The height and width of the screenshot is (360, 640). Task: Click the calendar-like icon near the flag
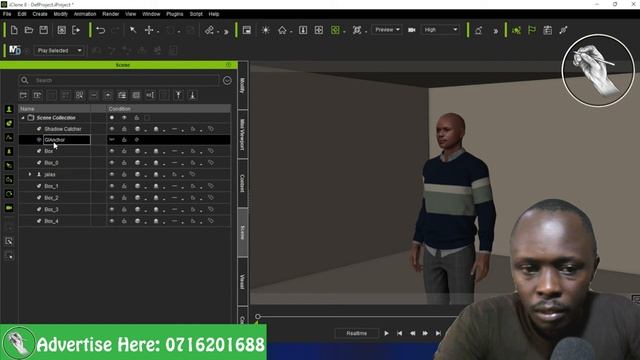547,30
